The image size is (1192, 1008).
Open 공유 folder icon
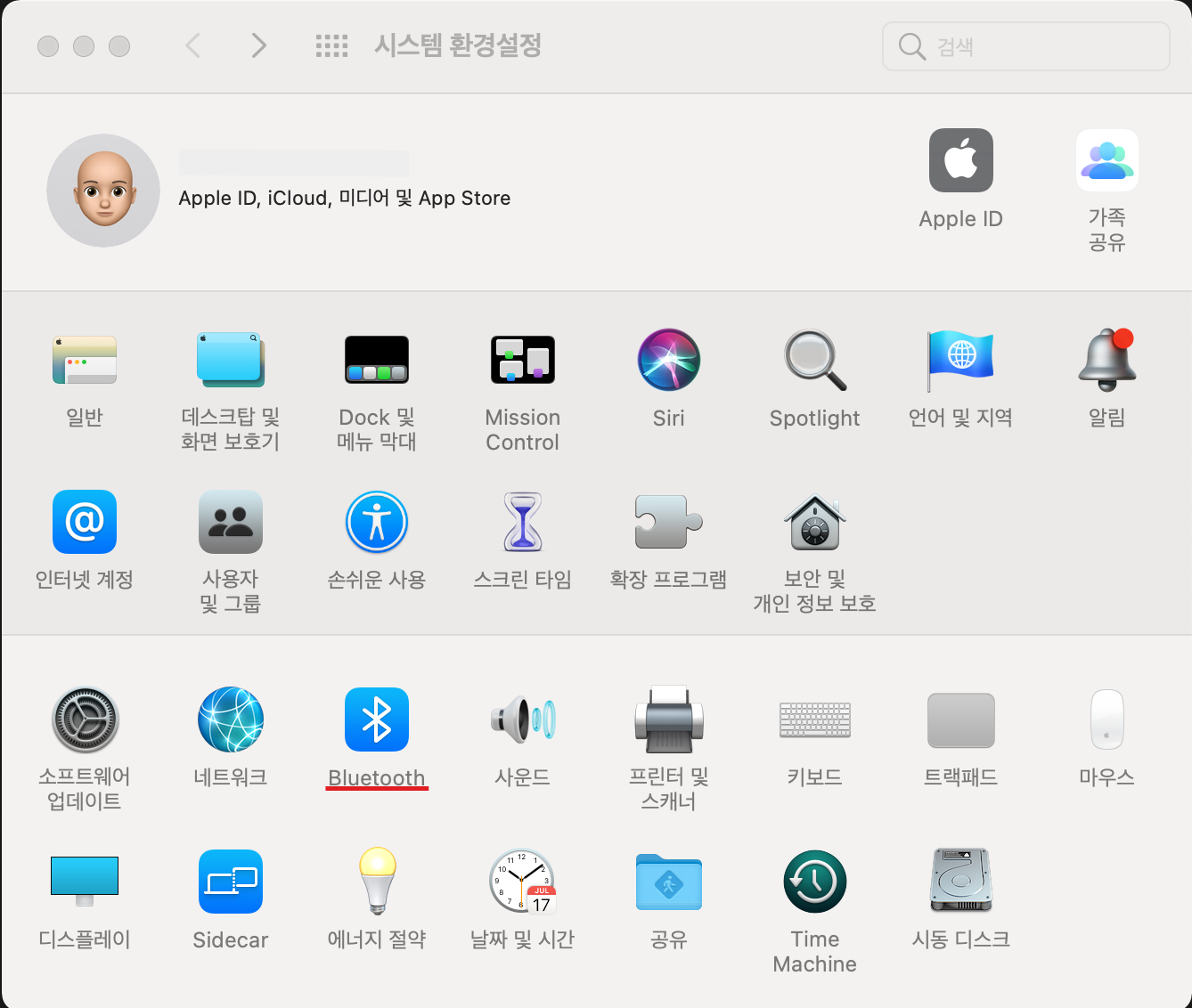click(669, 882)
